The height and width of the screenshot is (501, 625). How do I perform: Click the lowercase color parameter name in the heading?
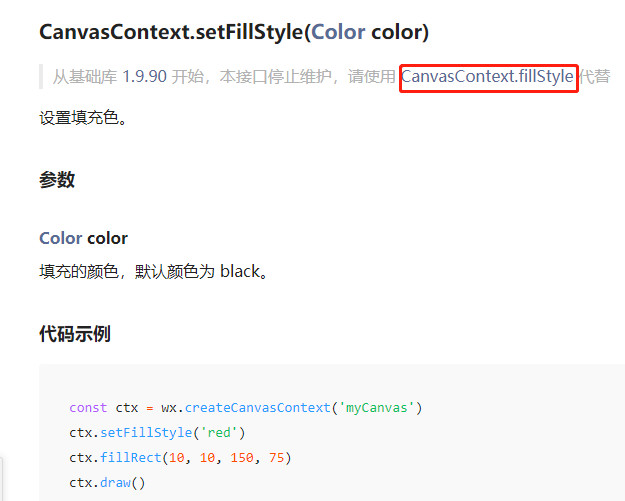tap(107, 238)
